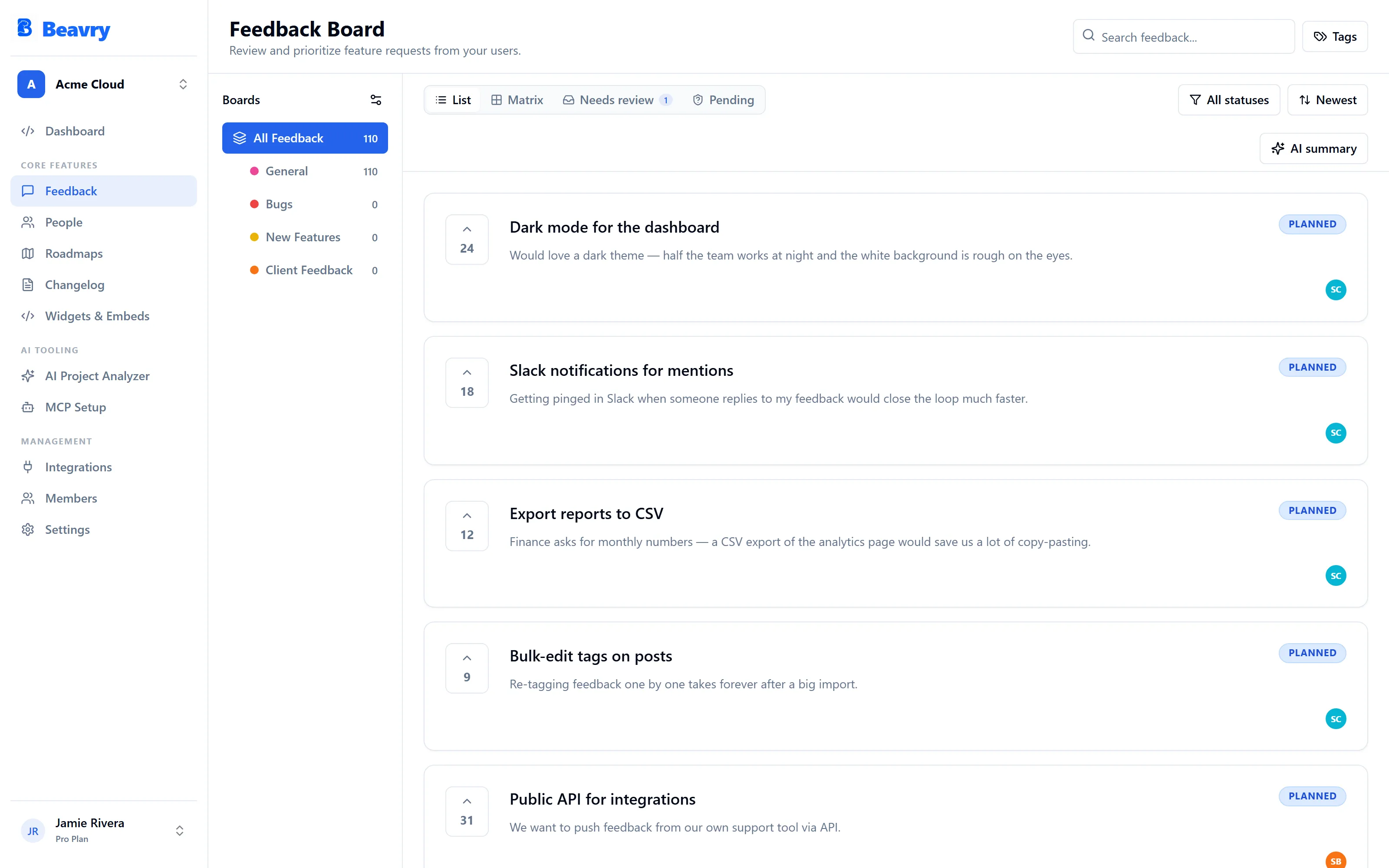Open the People page
The width and height of the screenshot is (1389, 868).
pos(103,222)
